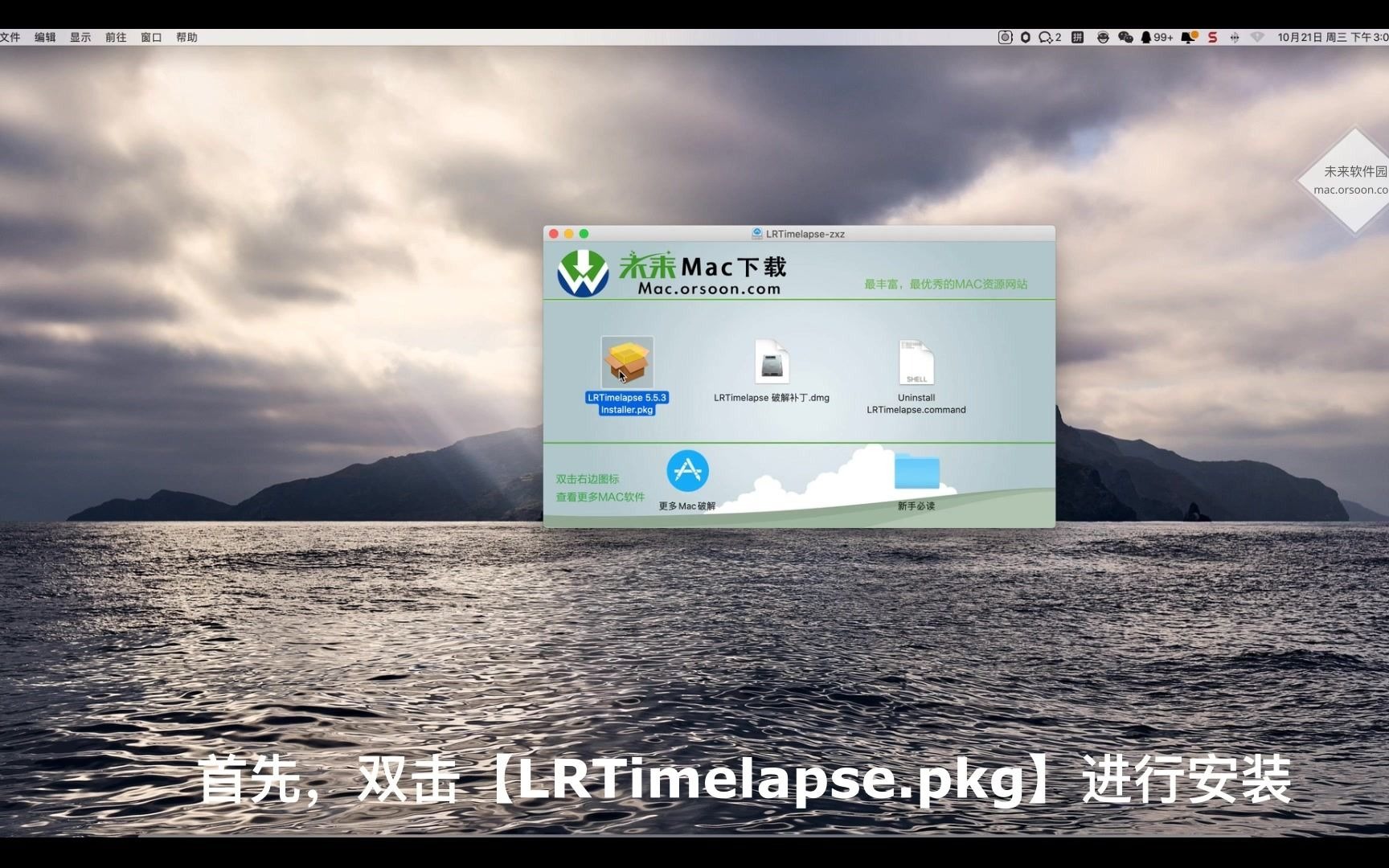This screenshot has width=1389, height=868.
Task: Open the chat status icon showing 2
Action: click(x=1050, y=37)
